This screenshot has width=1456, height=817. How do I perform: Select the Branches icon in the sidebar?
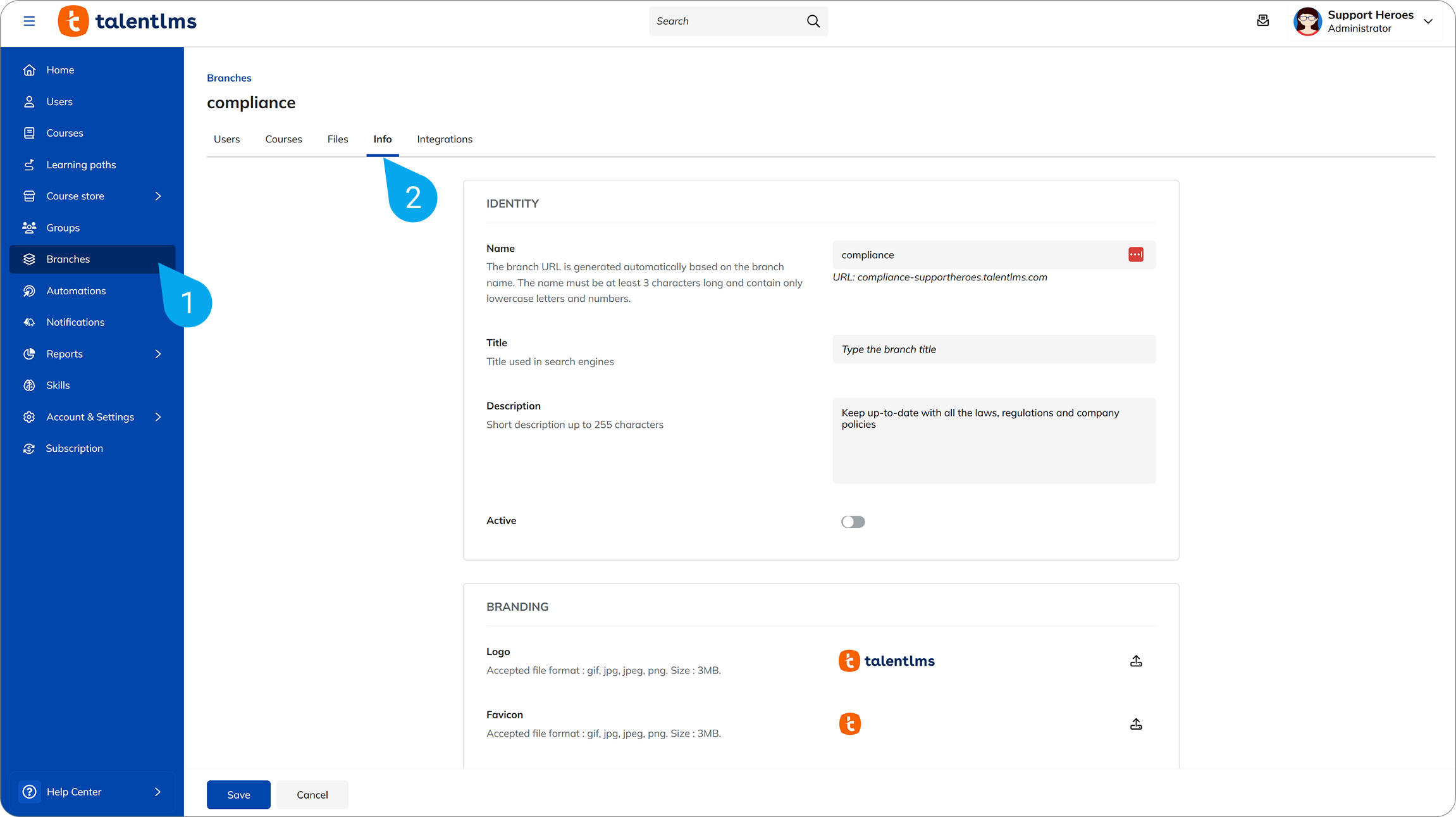tap(30, 259)
